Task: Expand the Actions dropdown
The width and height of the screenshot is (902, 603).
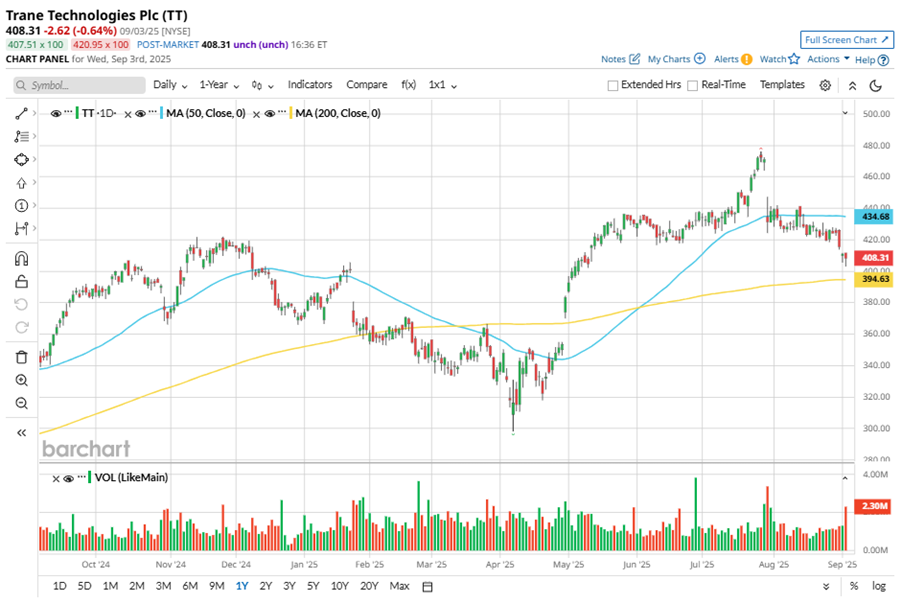Action: click(x=828, y=59)
